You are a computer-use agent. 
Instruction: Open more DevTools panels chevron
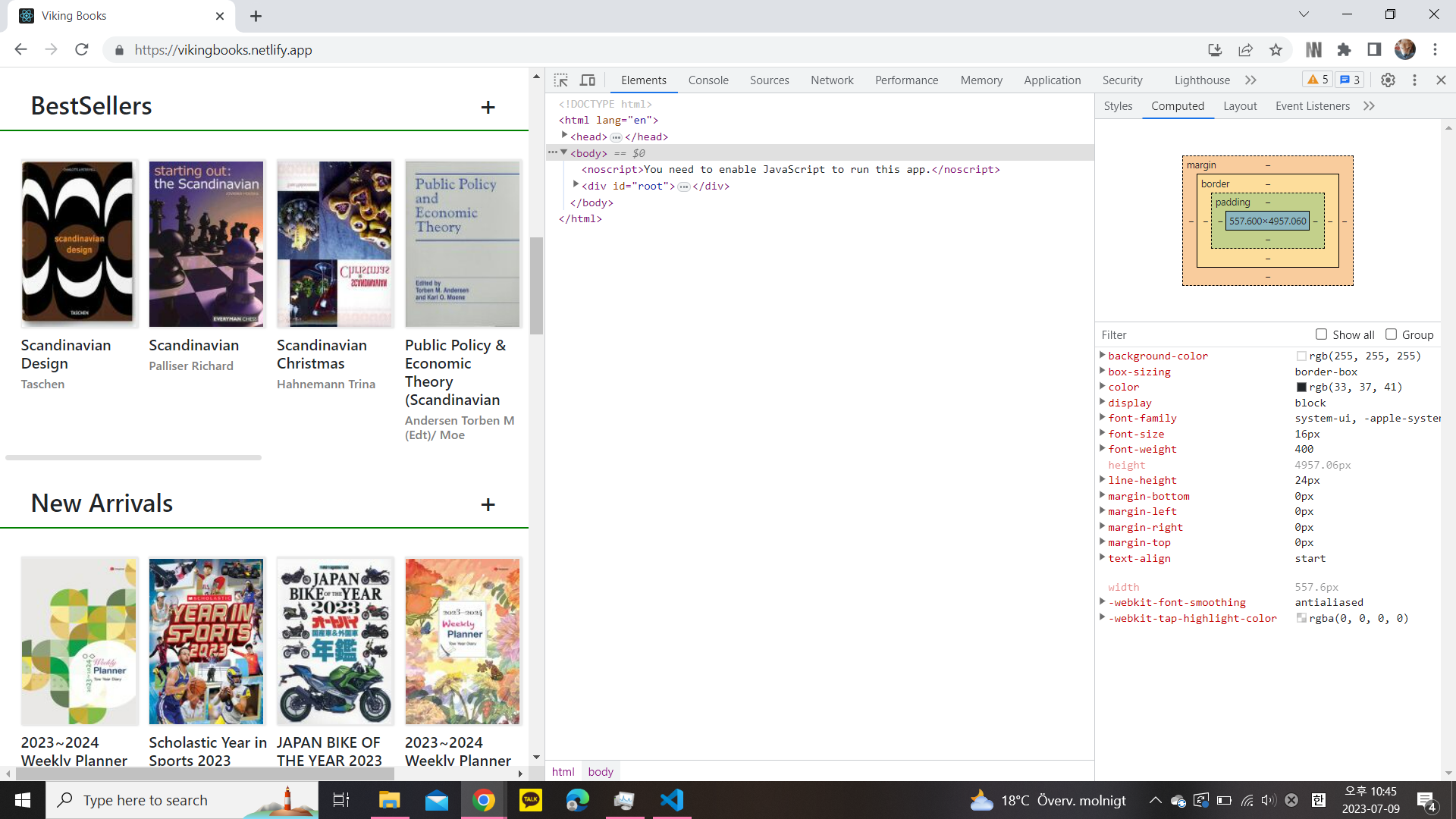tap(1250, 80)
